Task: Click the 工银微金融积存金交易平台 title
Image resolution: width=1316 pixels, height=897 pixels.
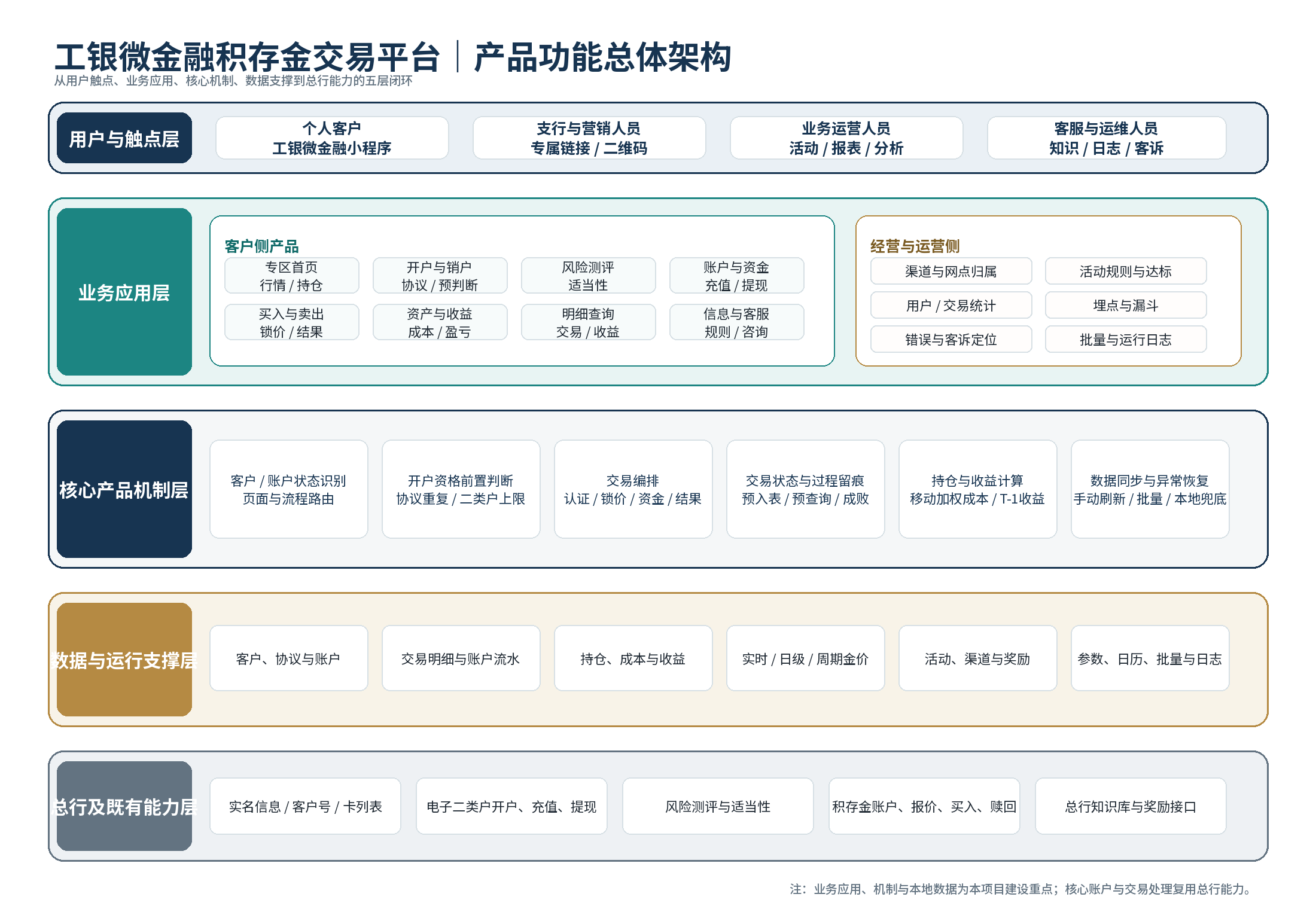Action: tap(248, 57)
